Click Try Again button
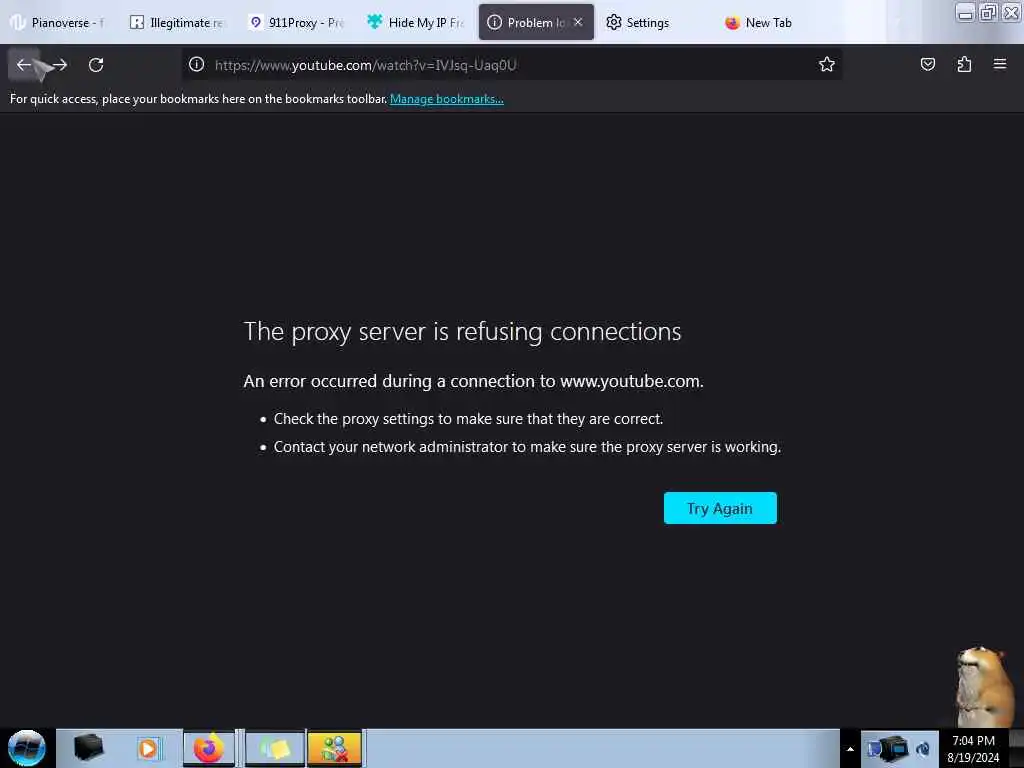Image resolution: width=1024 pixels, height=768 pixels. 720,508
